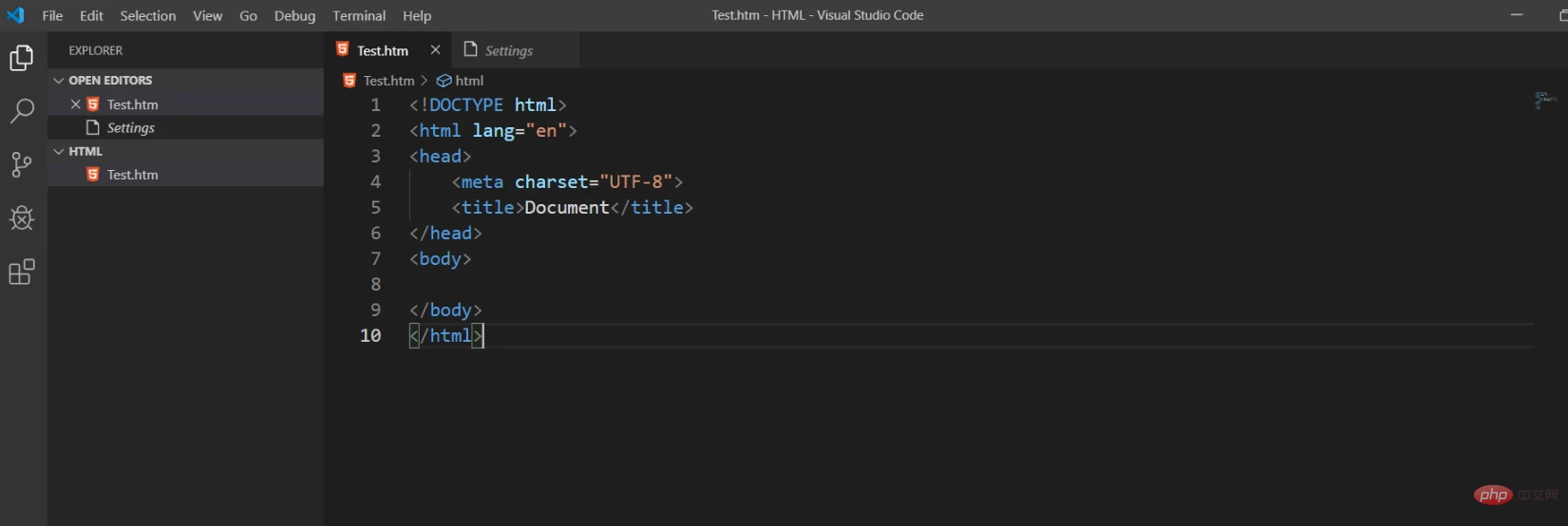Click the EXPLORER panel title
The image size is (1568, 526).
96,50
